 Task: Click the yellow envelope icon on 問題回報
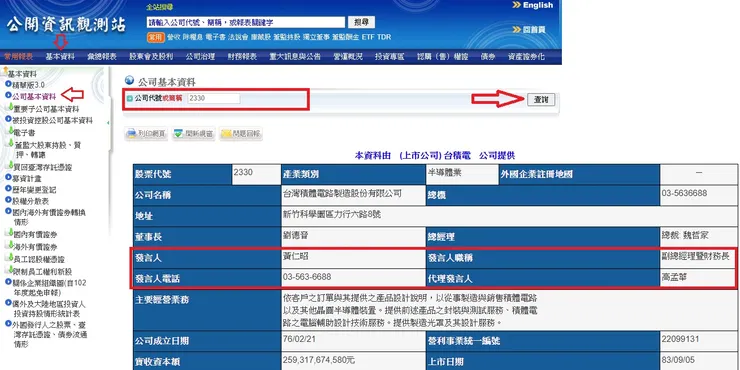coord(227,134)
